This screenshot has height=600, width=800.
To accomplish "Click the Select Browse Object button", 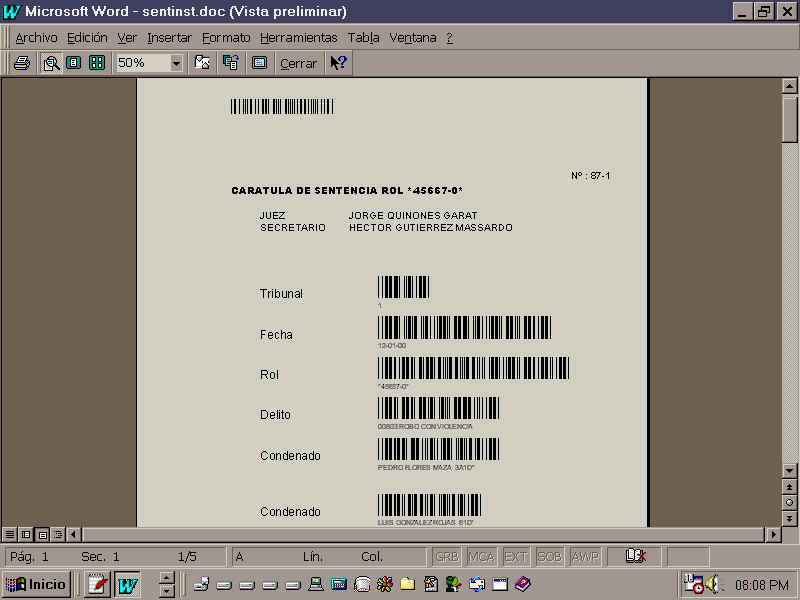I will point(789,502).
